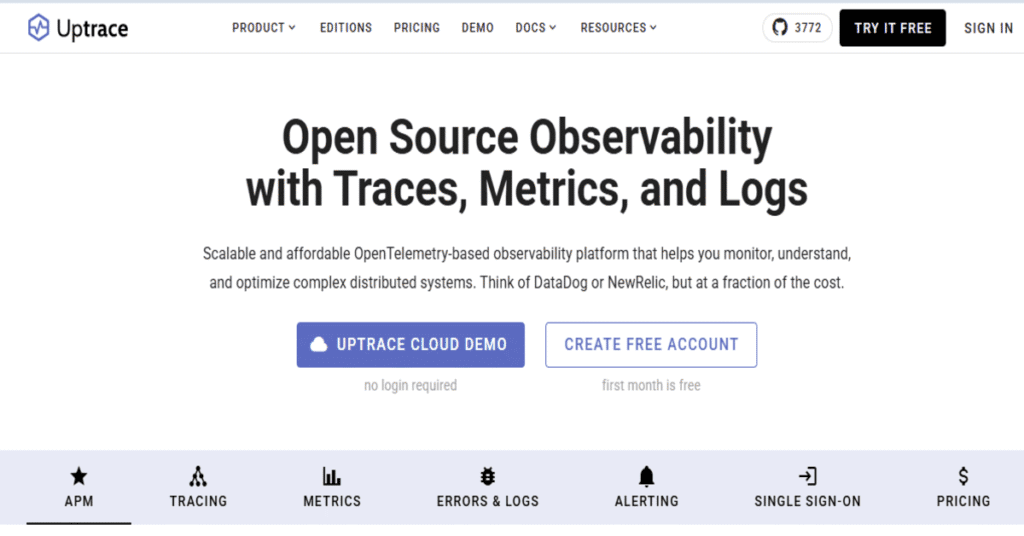Switch to the Tracing tab label
This screenshot has width=1024, height=536.
(x=199, y=501)
